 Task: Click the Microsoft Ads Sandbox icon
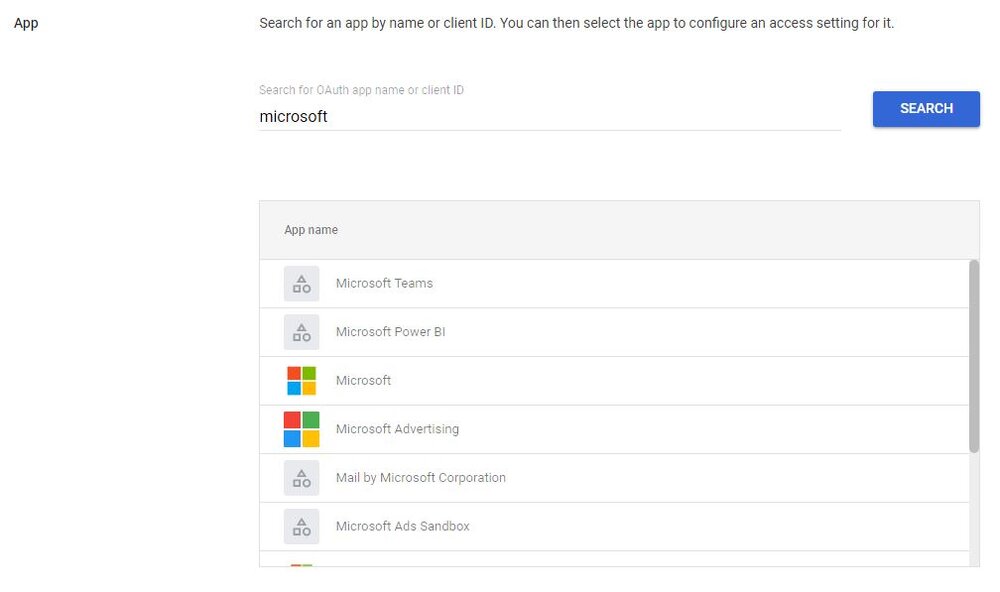tap(301, 526)
